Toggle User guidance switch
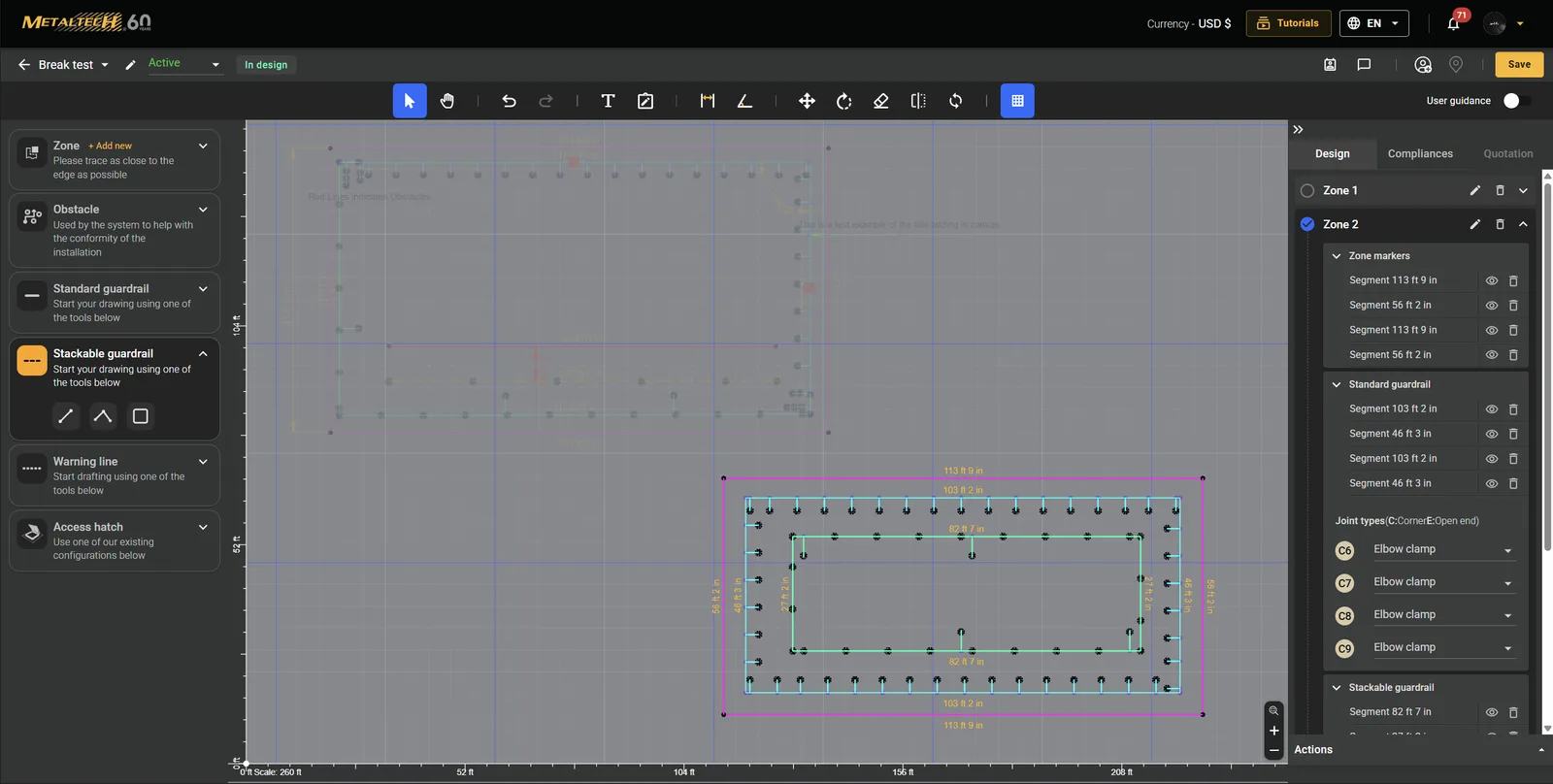This screenshot has width=1553, height=784. pos(1516,101)
